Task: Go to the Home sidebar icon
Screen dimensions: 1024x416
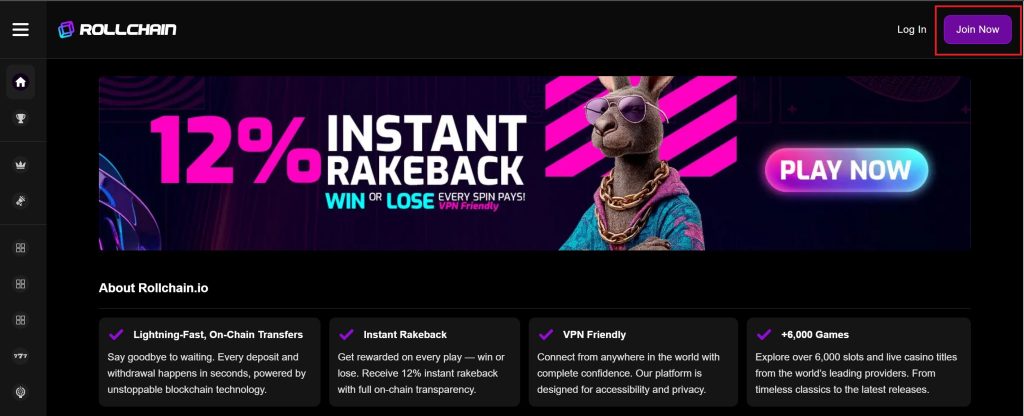Action: click(x=20, y=82)
